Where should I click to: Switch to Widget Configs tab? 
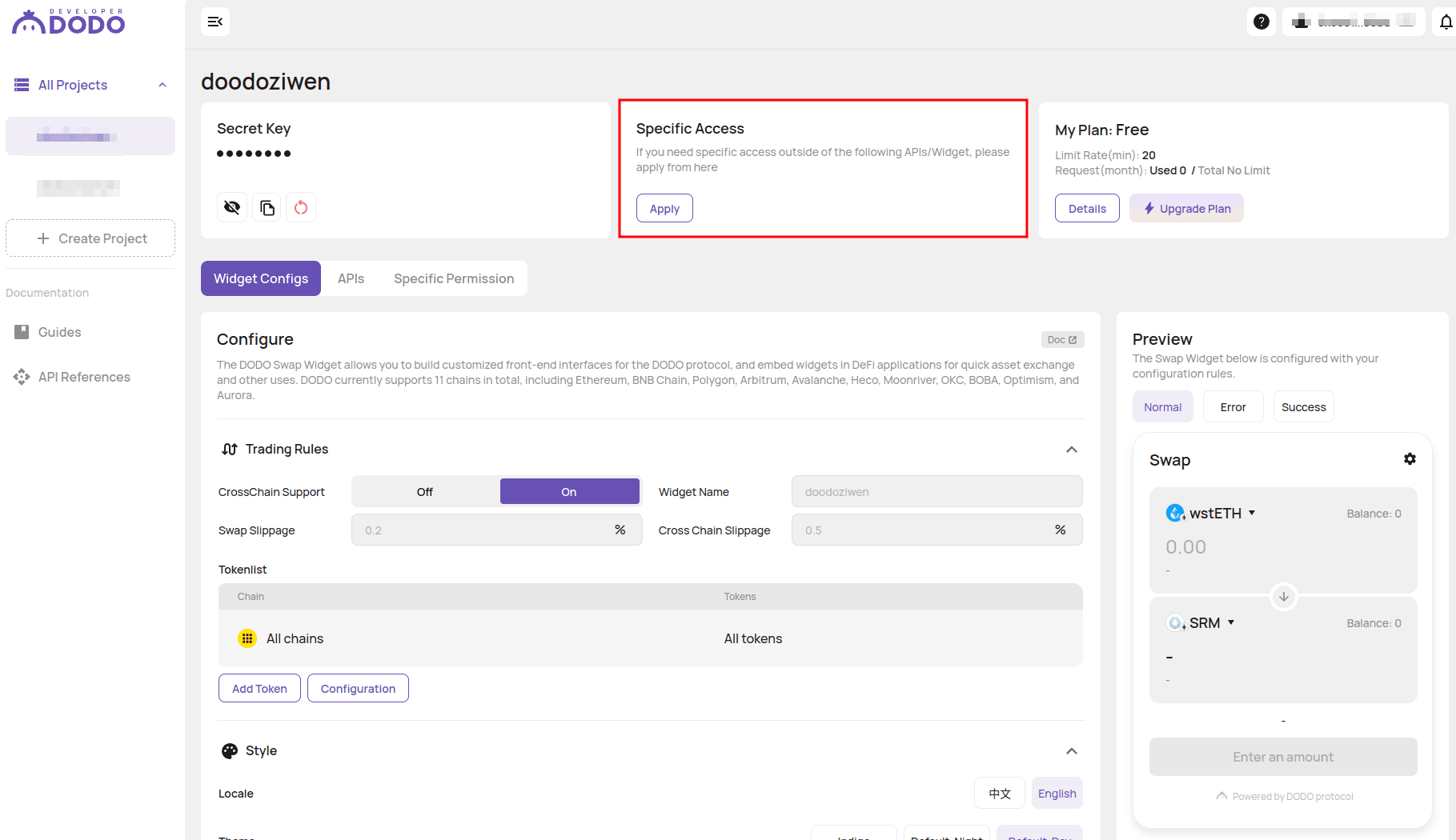click(261, 278)
